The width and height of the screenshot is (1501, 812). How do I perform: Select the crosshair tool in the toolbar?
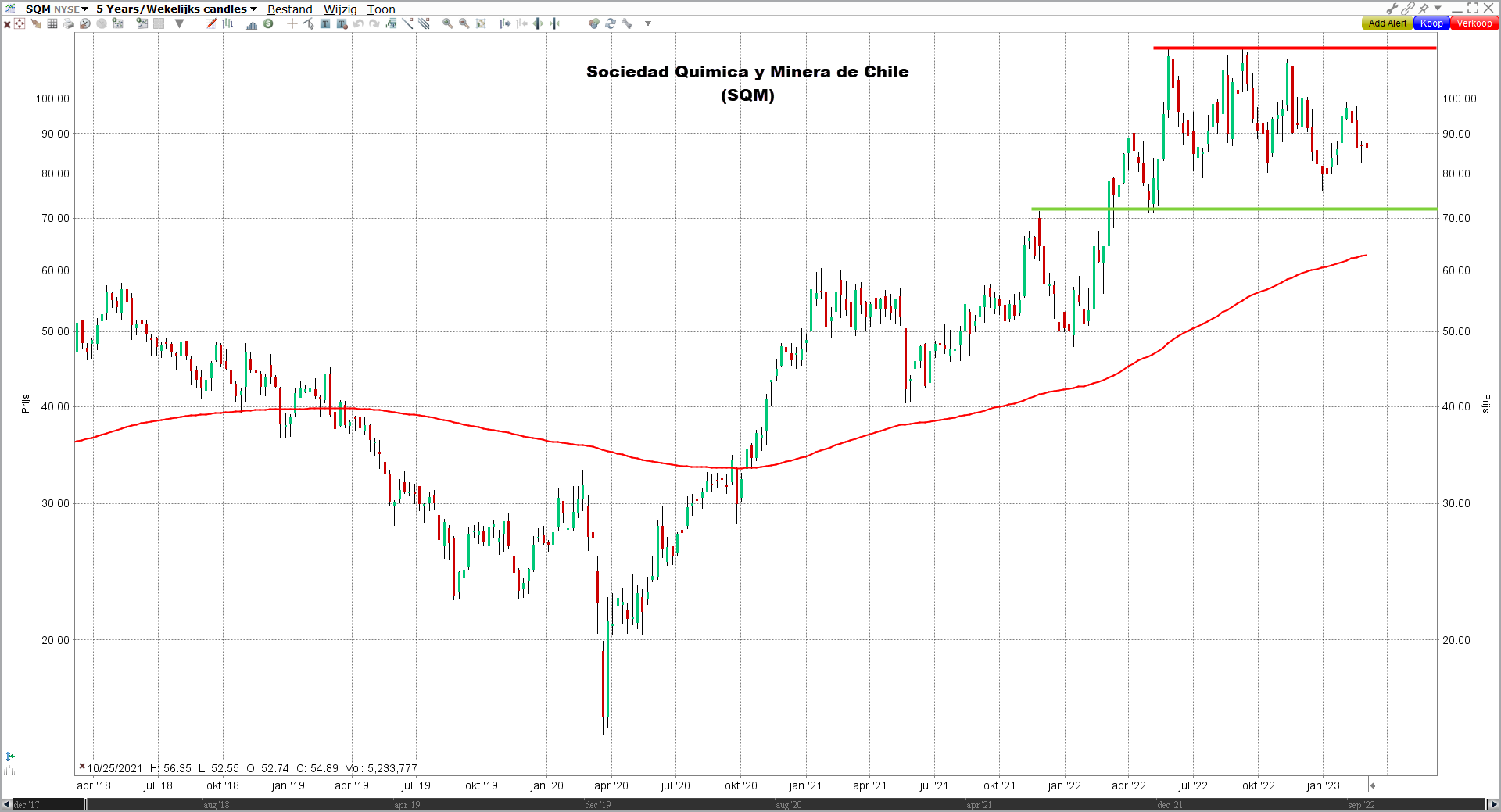click(x=292, y=23)
